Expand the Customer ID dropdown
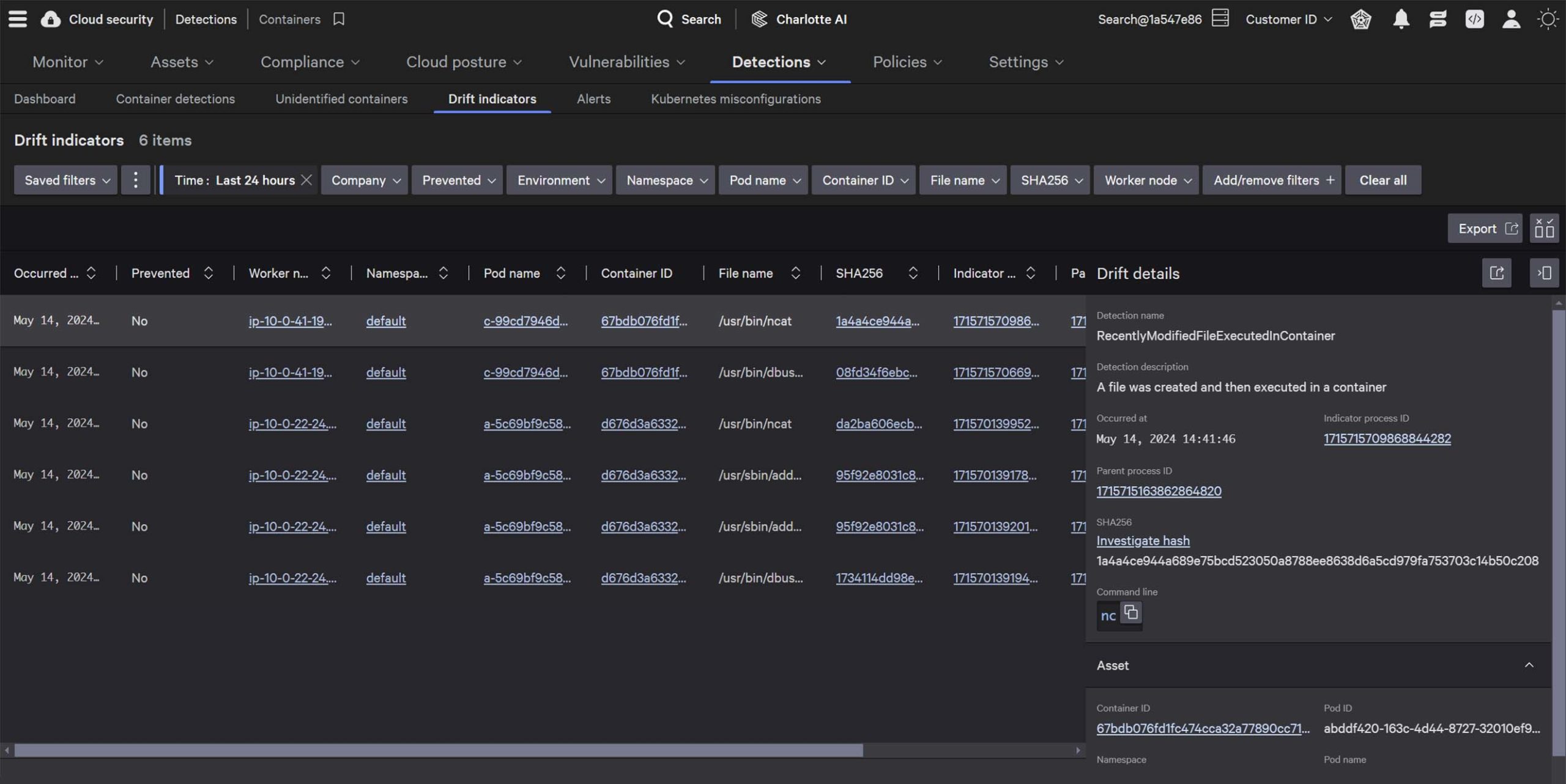Image resolution: width=1566 pixels, height=784 pixels. [1287, 19]
